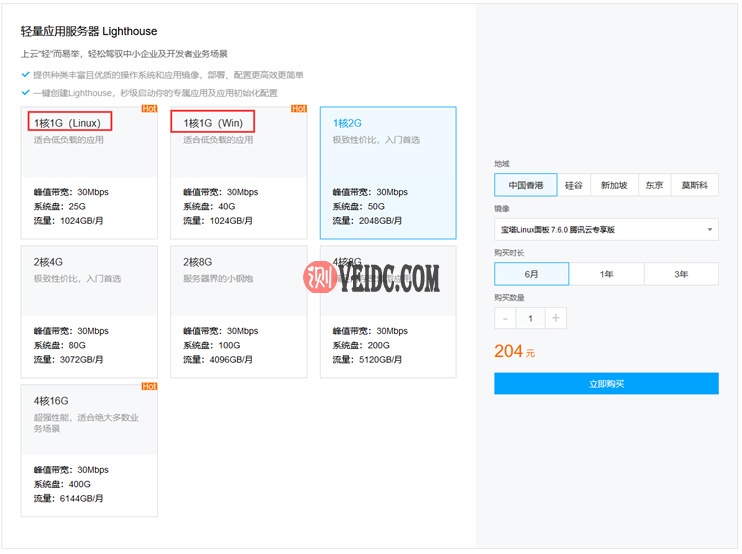Click the 轻量应用服务器 Lighthouse heading
Viewport: 742px width, 554px height.
[x=89, y=31]
